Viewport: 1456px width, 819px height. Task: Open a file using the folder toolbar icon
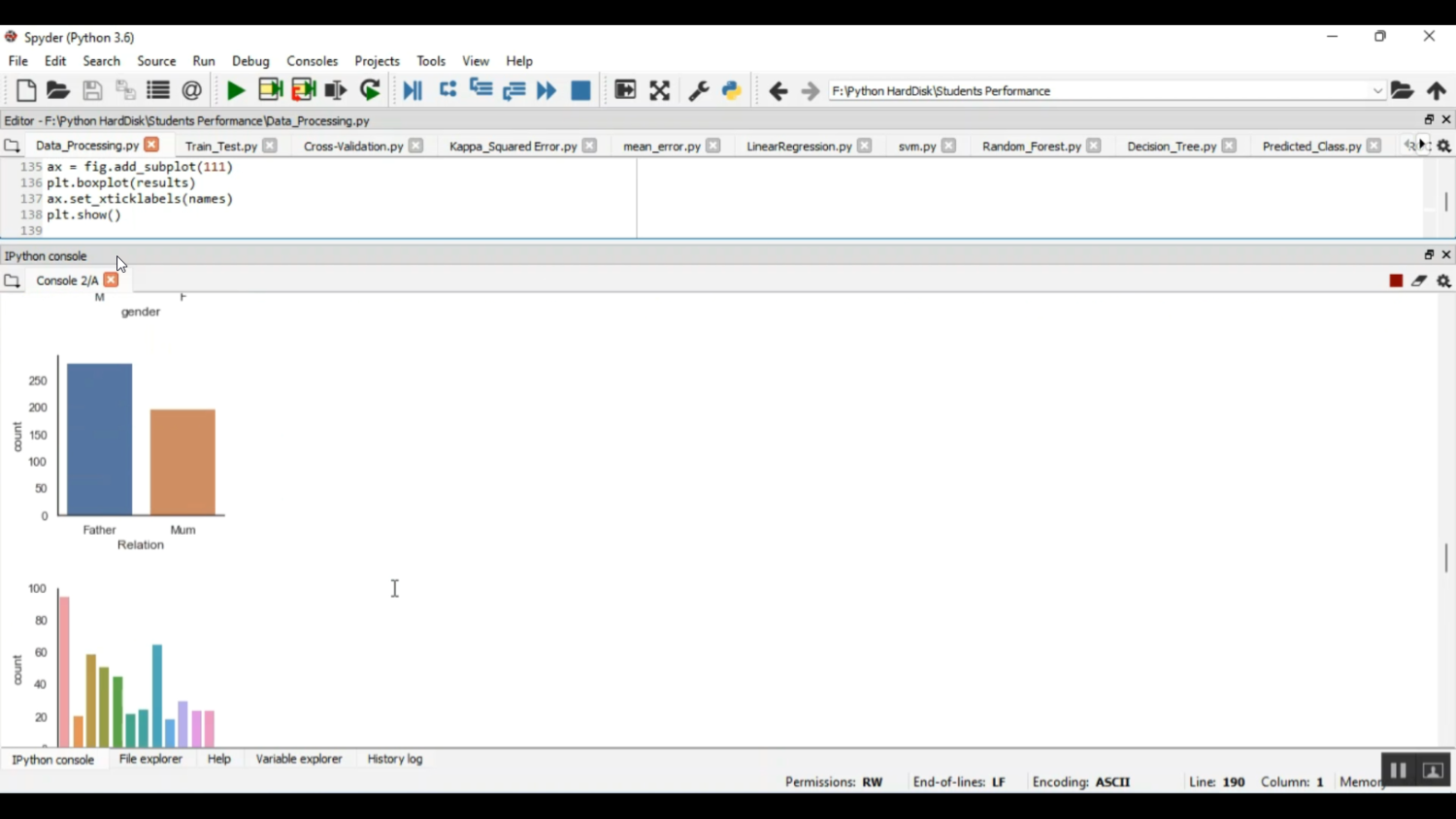[58, 90]
